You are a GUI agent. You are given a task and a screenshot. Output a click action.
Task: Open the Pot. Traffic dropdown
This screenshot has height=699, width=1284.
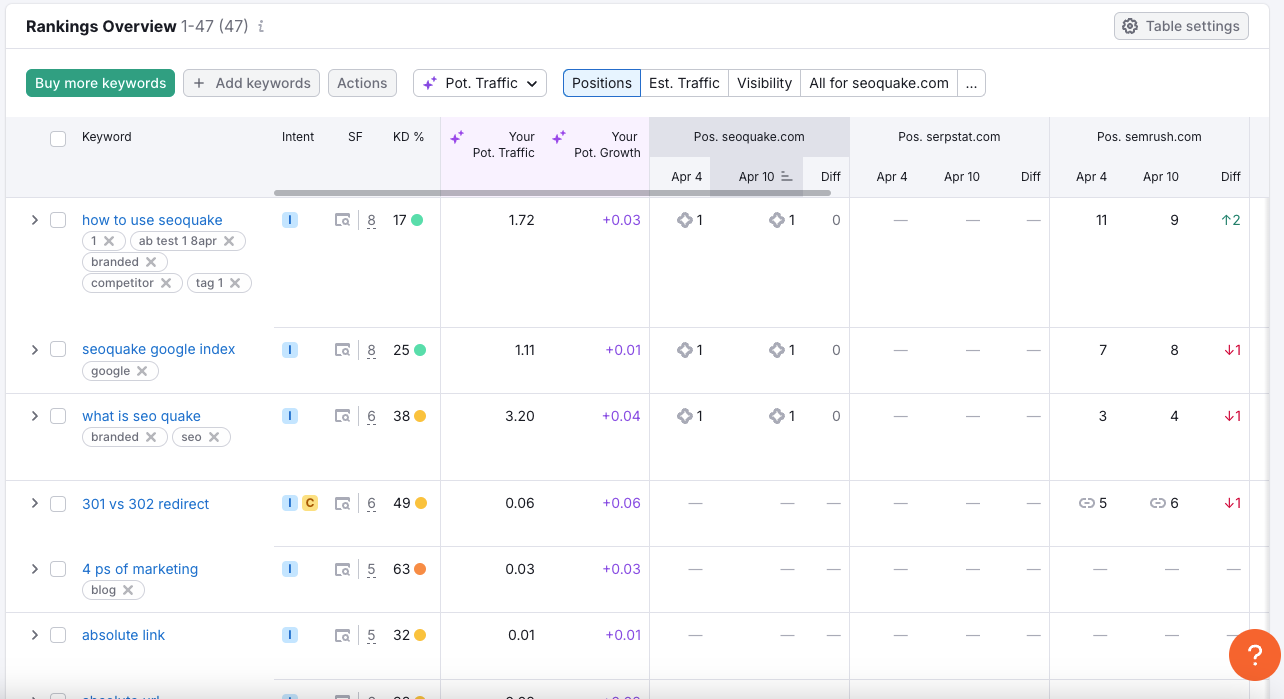click(480, 83)
